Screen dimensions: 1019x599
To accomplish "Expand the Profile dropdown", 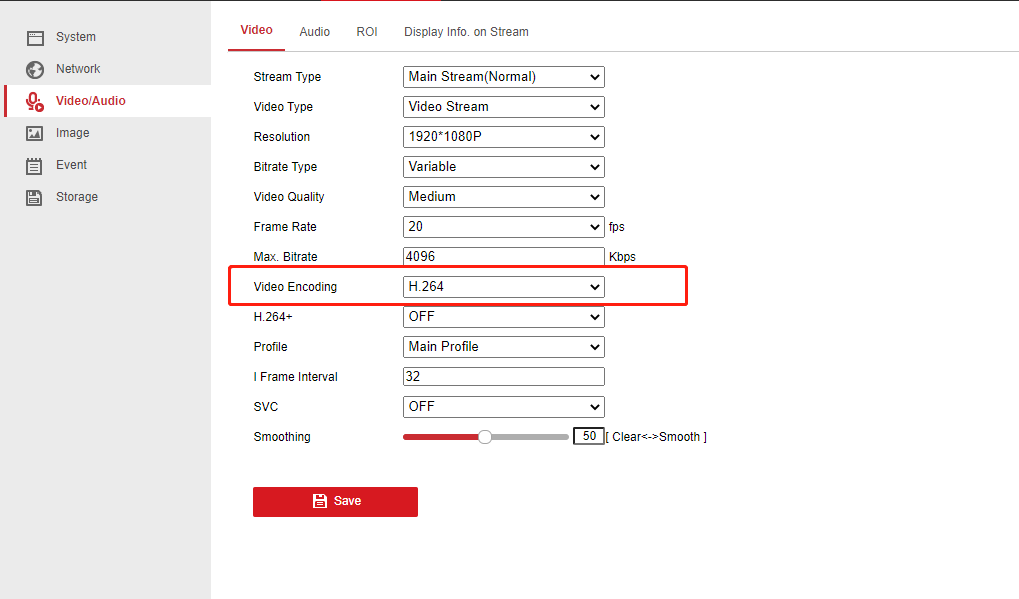I will click(x=504, y=346).
